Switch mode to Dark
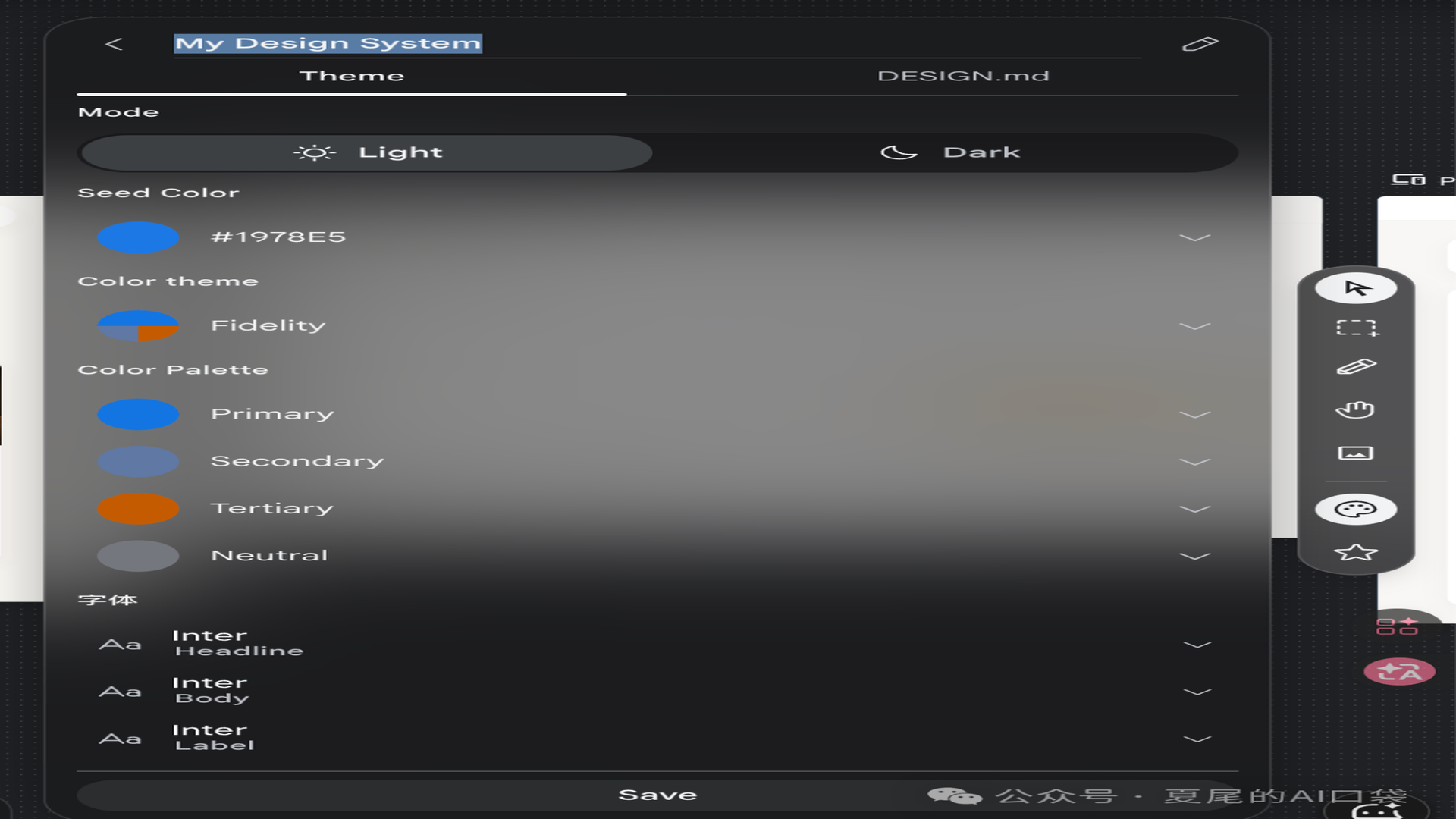The image size is (1456, 819). coord(949,152)
